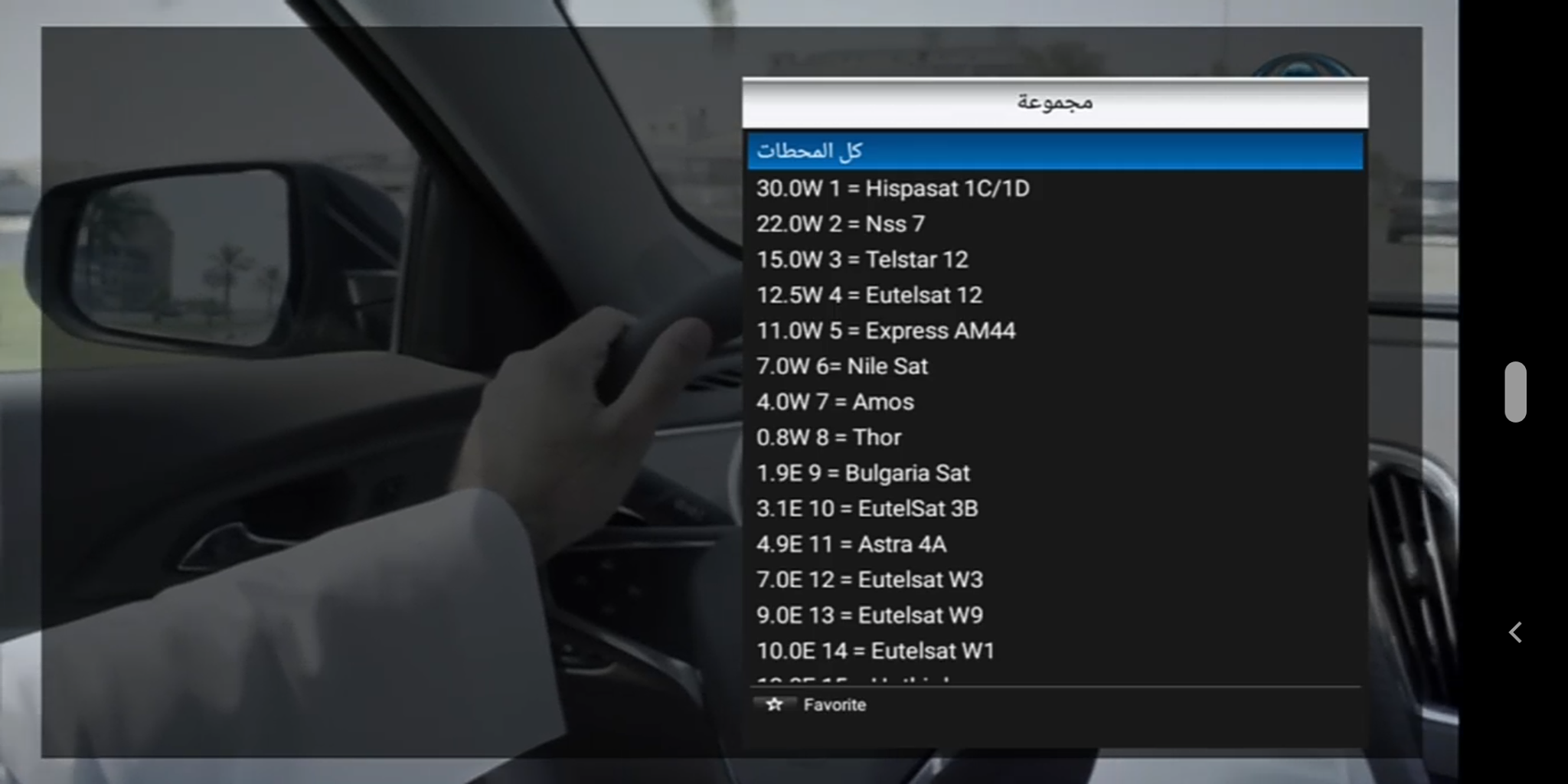
Task: Select 22.0W Nss 7 satellite group
Action: (841, 224)
